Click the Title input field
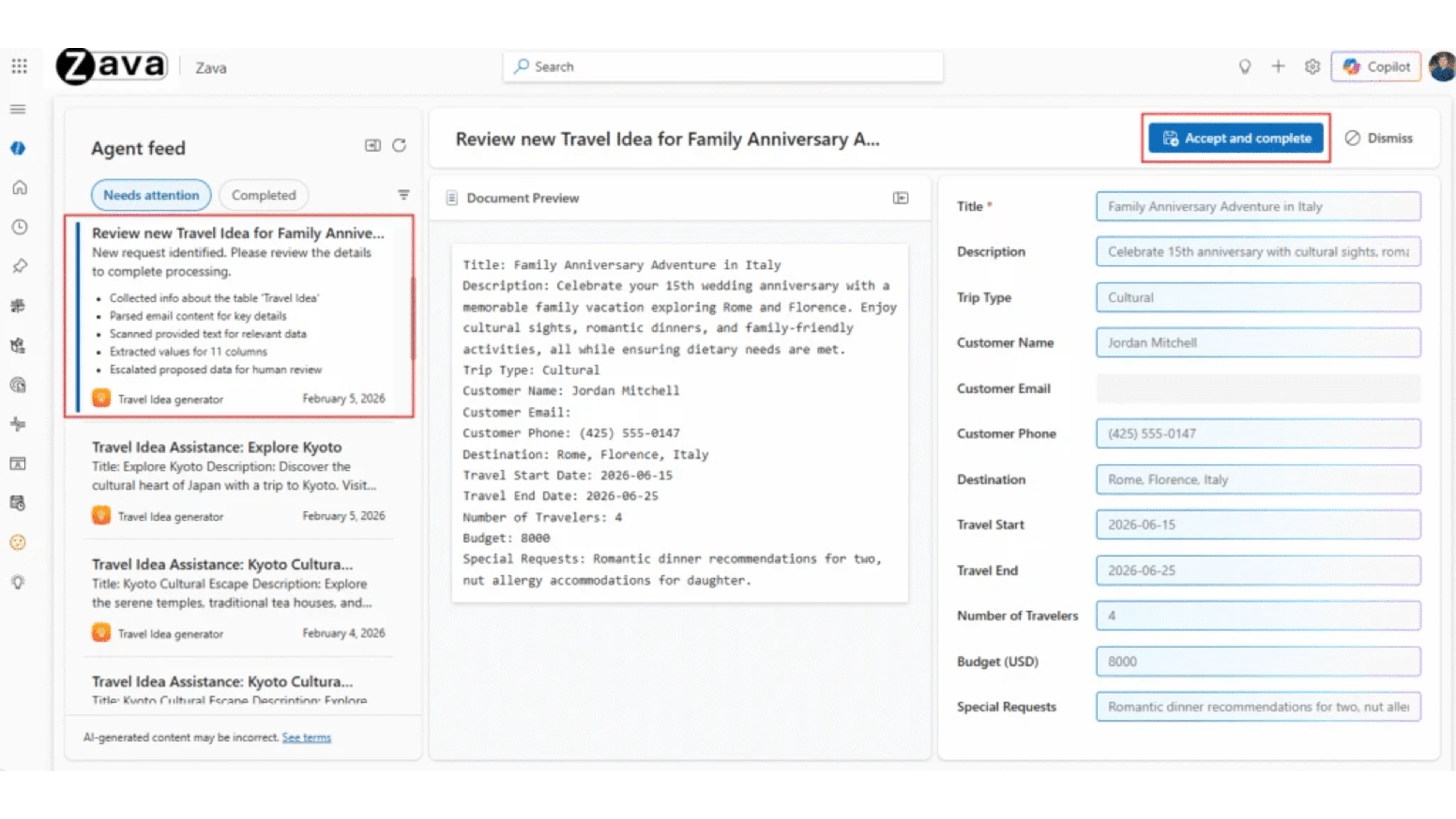The height and width of the screenshot is (819, 1456). point(1258,206)
